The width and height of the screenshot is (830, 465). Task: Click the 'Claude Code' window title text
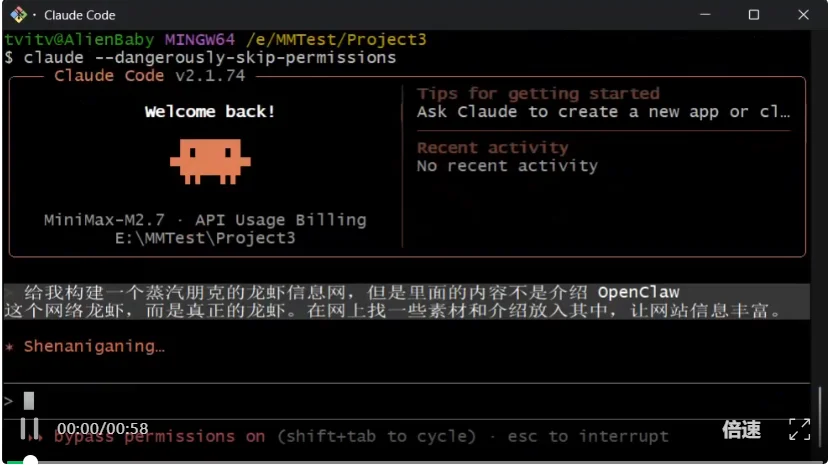(x=80, y=15)
